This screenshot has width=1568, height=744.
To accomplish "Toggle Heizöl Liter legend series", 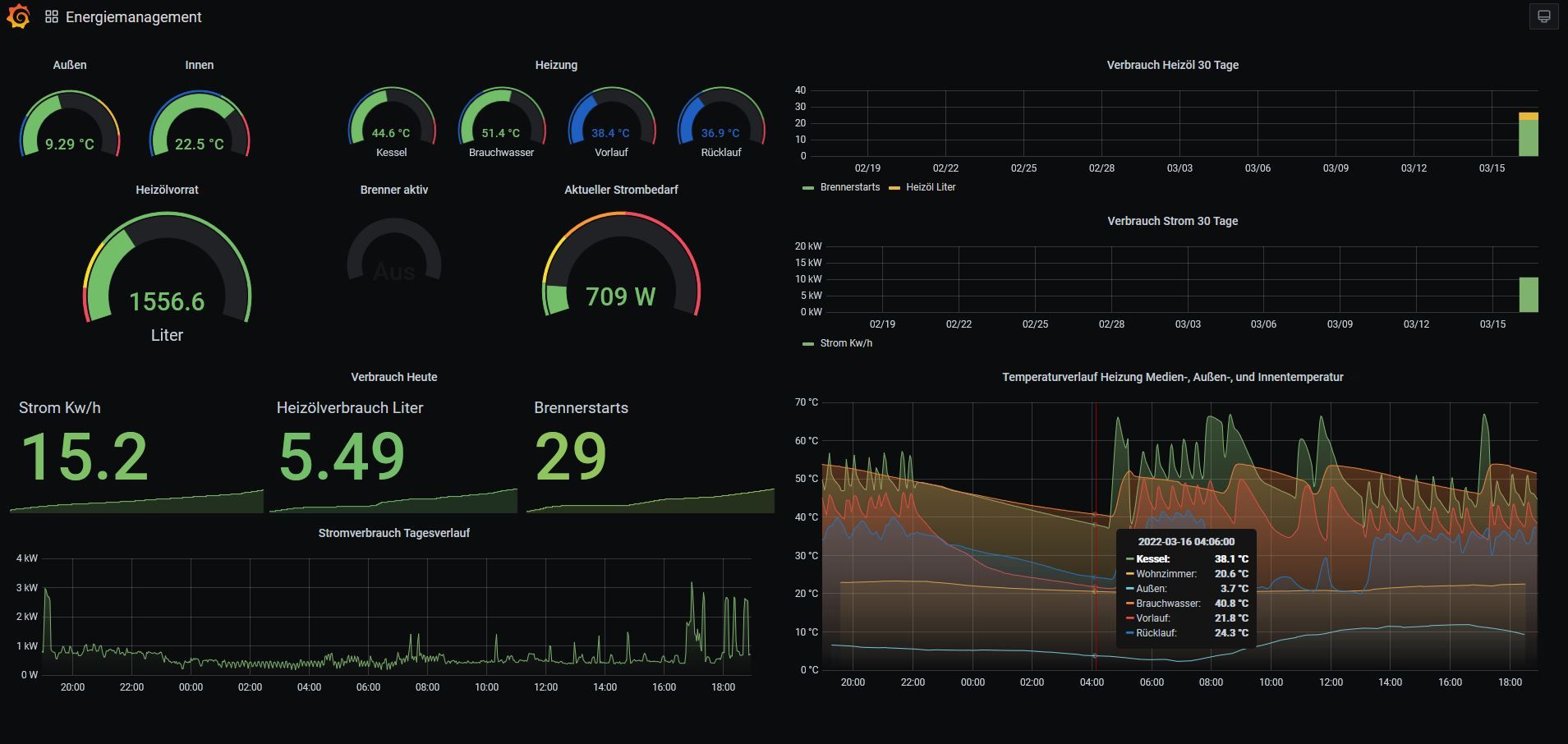I will [922, 187].
